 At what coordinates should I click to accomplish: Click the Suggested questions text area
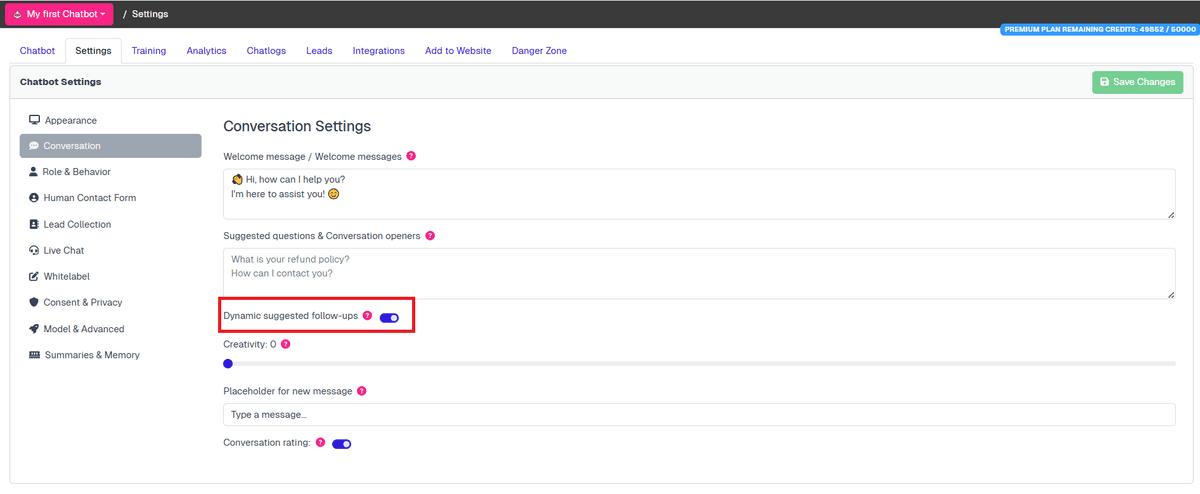tap(698, 273)
